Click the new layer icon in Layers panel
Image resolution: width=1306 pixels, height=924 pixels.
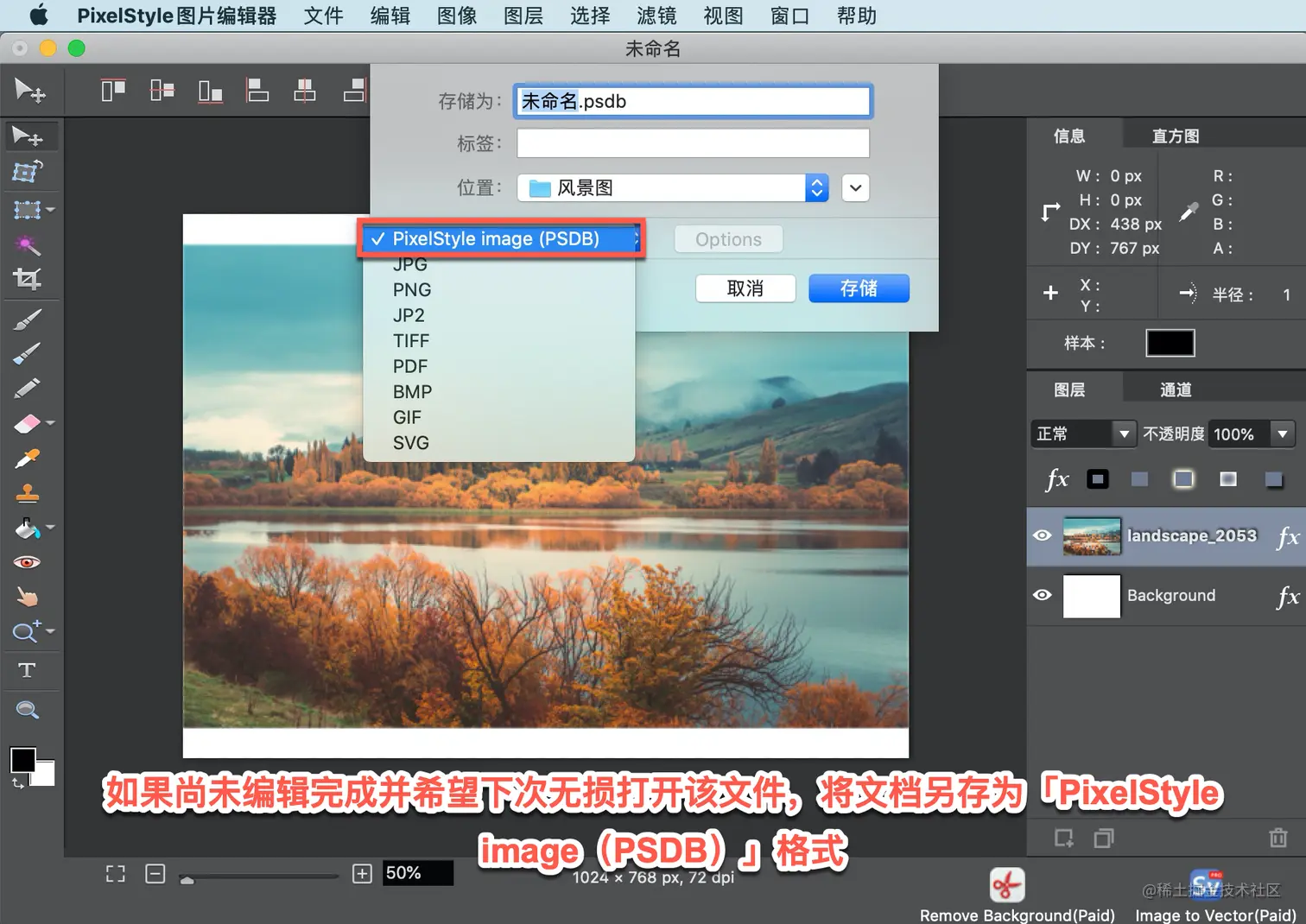click(x=1063, y=838)
